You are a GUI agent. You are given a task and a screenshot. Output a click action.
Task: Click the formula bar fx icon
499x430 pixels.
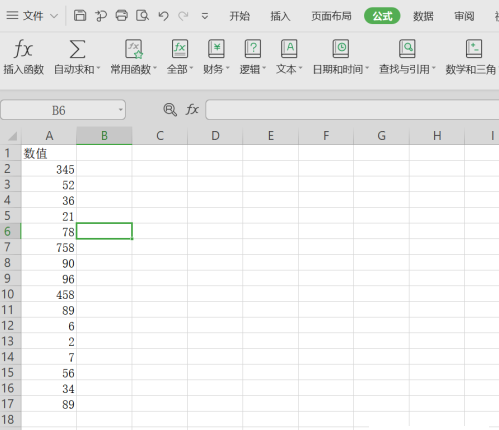pos(192,109)
